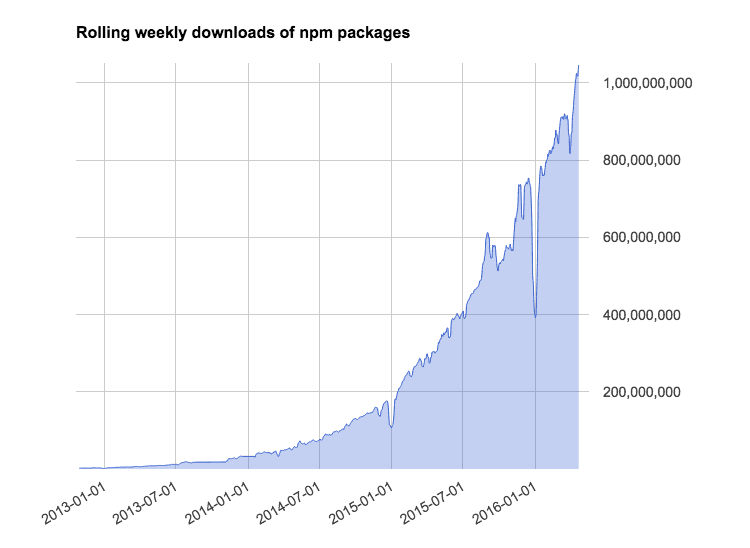
Task: Click the chart title 'Rolling weekly downloads of npm packages'
Action: 243,33
